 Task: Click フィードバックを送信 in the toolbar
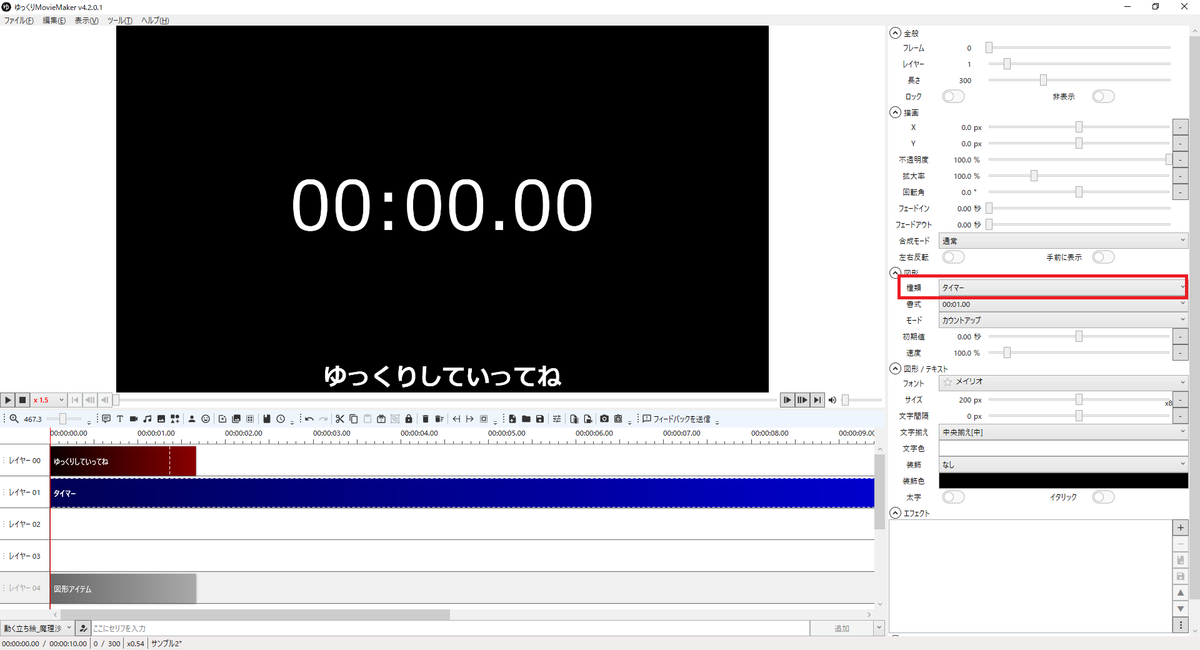click(x=676, y=418)
